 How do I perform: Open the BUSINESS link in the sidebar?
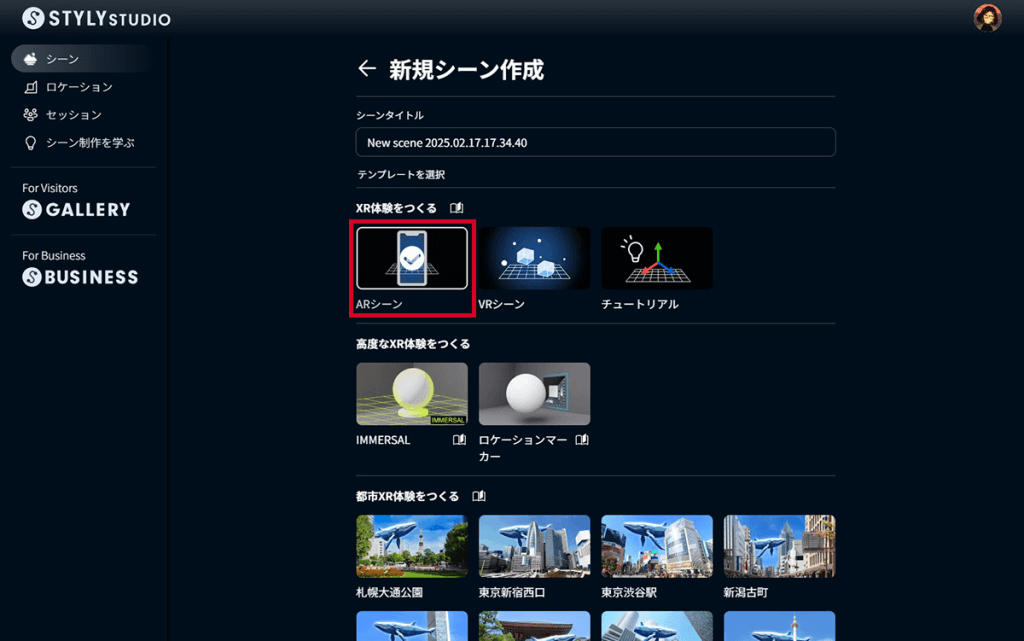pos(80,277)
